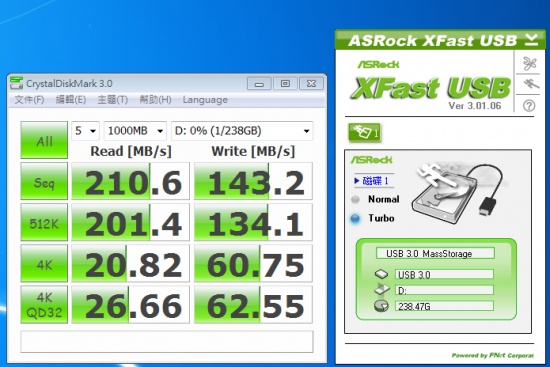Open the drive D: selection dropdown
Viewport: 550px width, 367px height.
[242, 131]
